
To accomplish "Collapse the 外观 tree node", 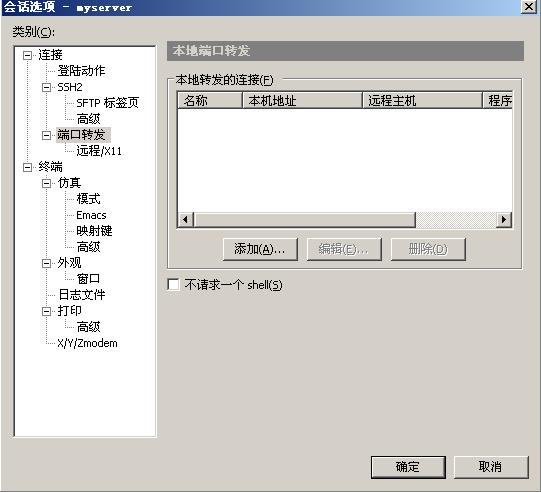I will pyautogui.click(x=47, y=264).
